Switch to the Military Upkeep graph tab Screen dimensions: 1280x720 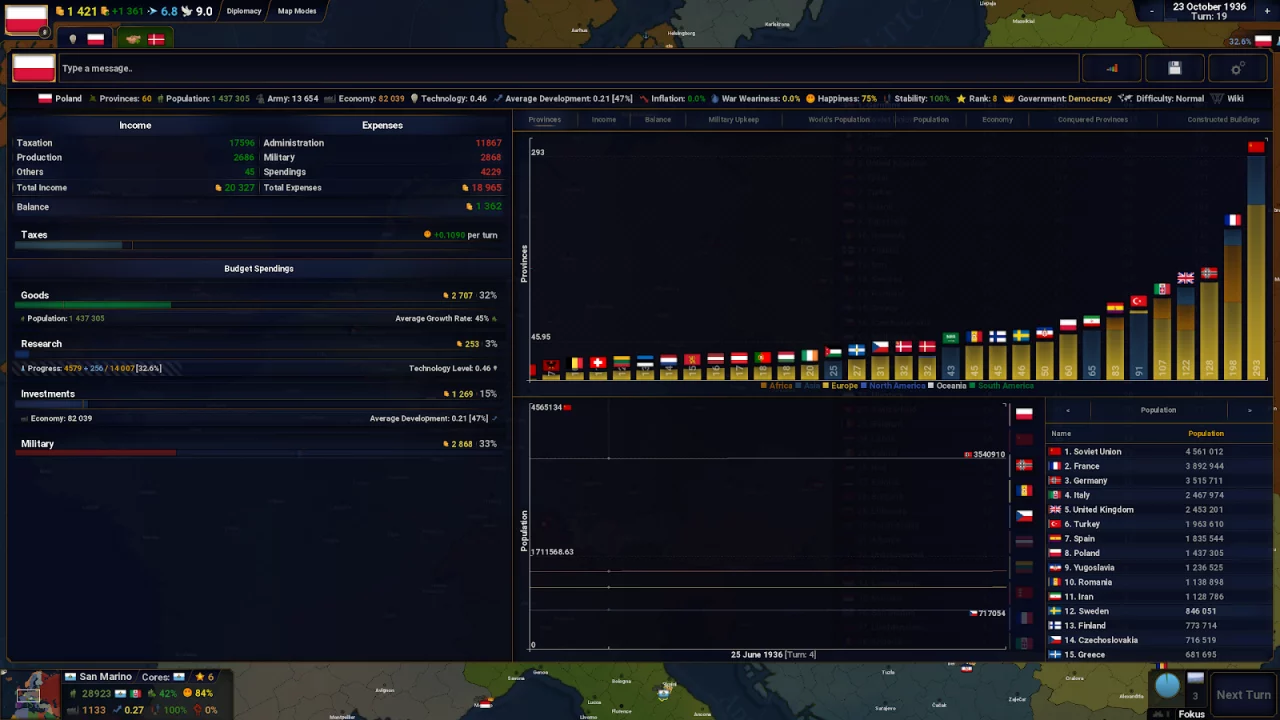pyautogui.click(x=733, y=119)
